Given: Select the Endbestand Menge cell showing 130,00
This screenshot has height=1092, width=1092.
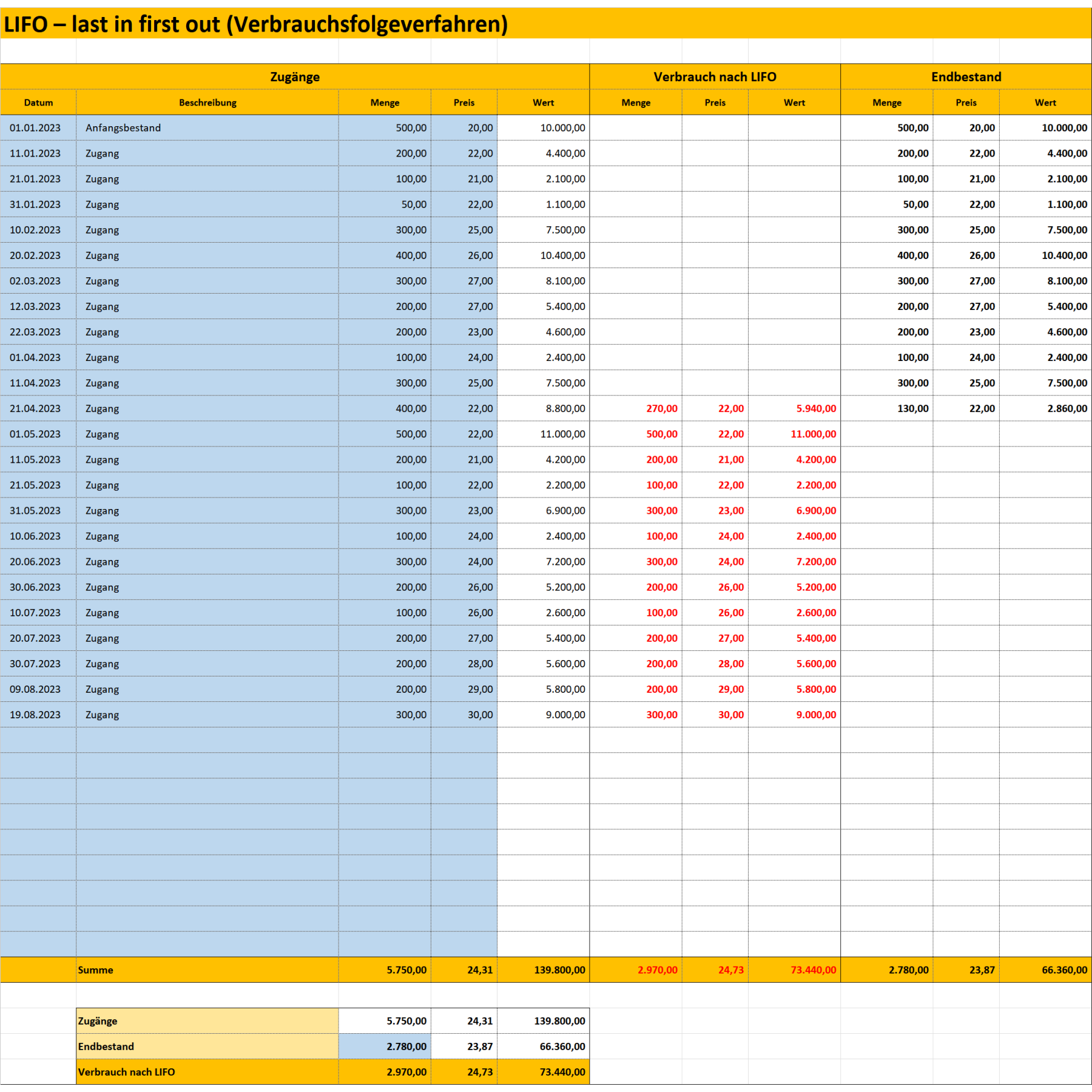Looking at the screenshot, I should coord(887,409).
